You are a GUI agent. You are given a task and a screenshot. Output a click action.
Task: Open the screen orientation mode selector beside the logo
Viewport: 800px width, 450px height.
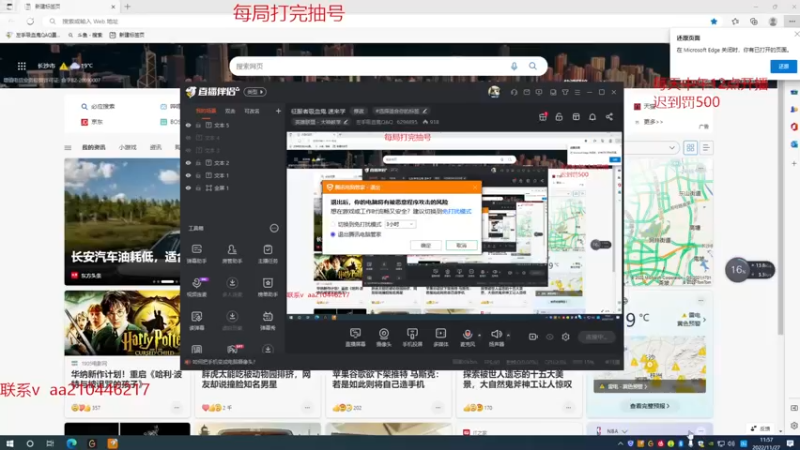(255, 92)
